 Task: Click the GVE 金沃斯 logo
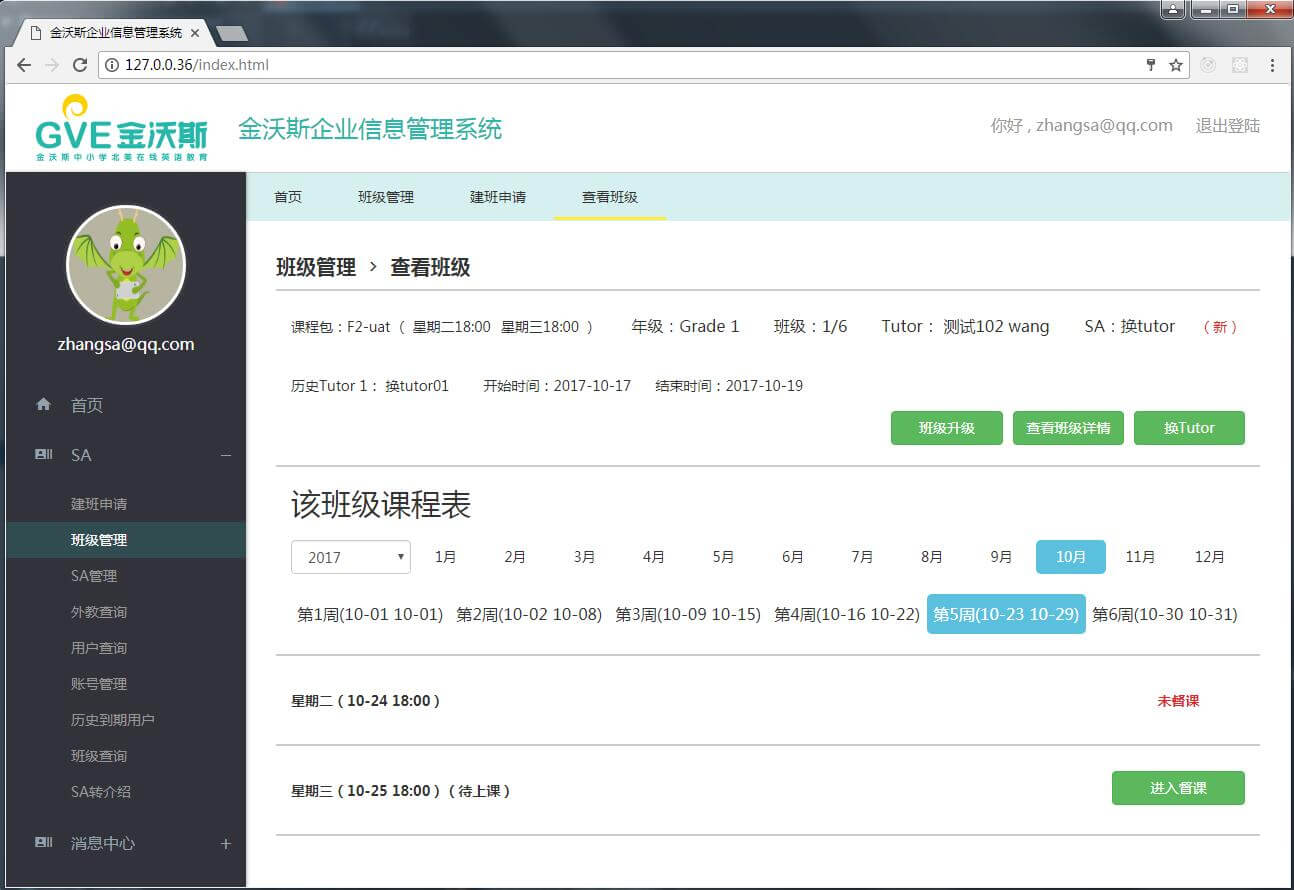coord(122,128)
